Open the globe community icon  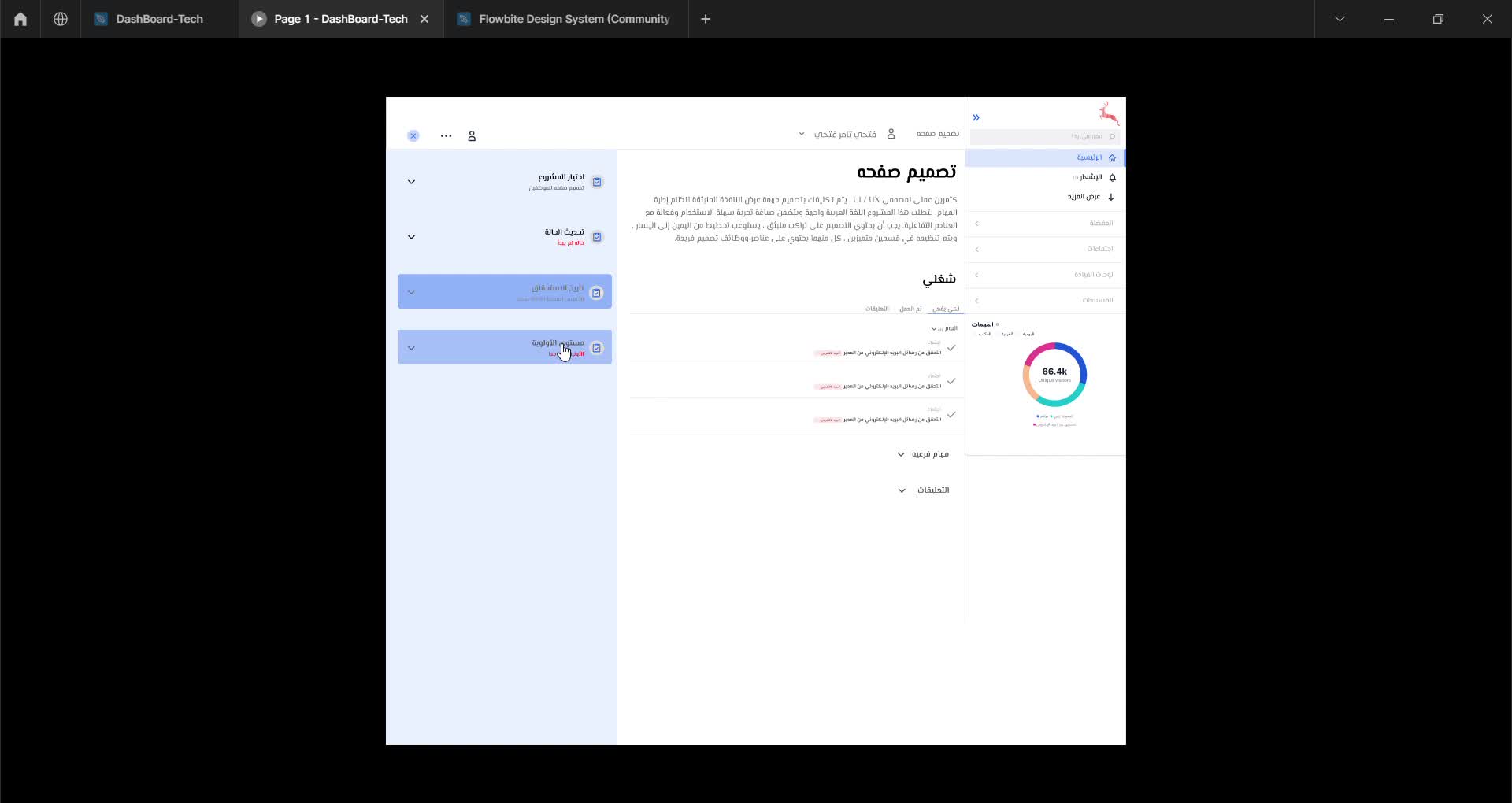(x=61, y=19)
